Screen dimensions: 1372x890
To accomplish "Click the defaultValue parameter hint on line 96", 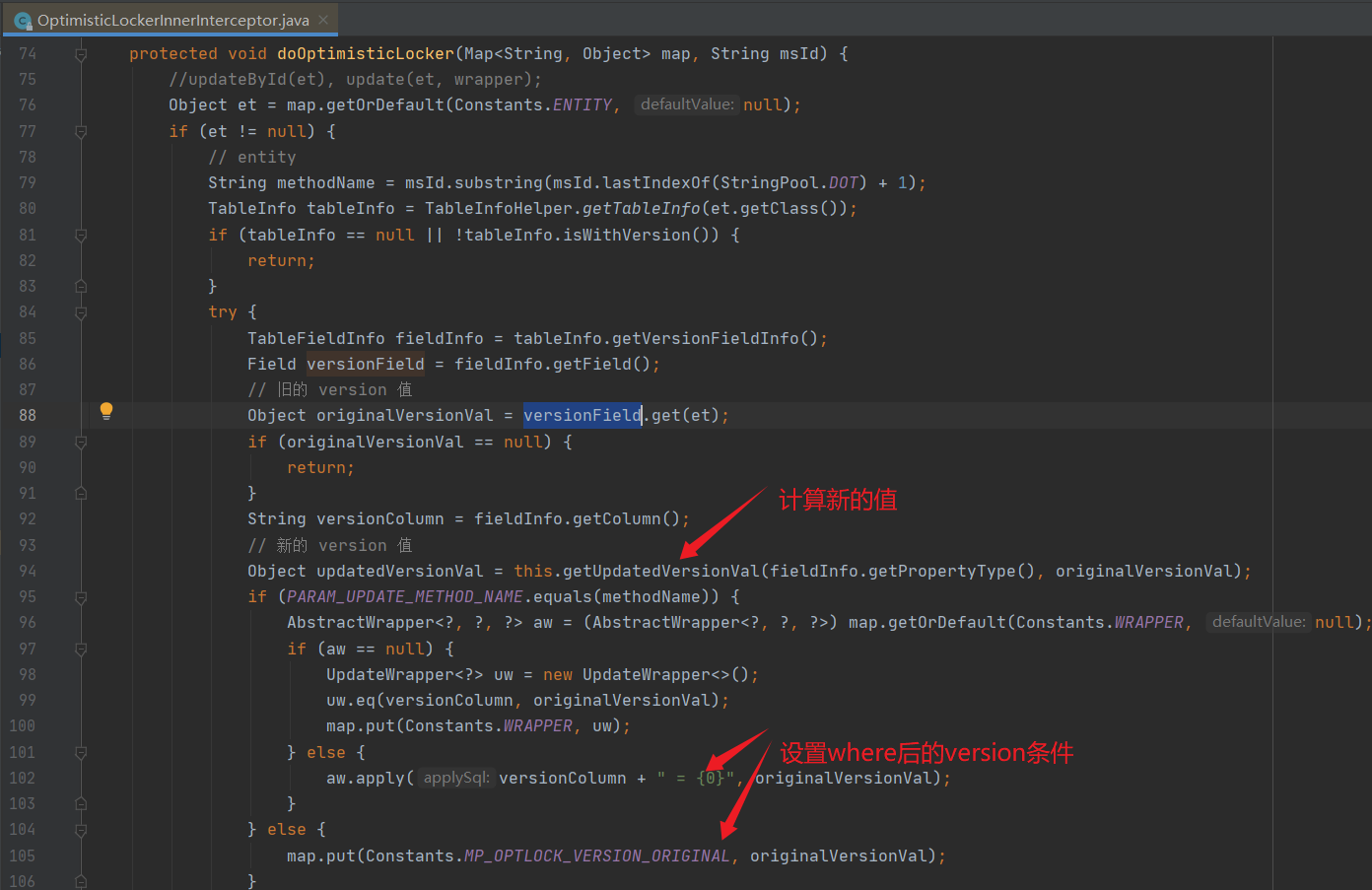I will click(x=1259, y=622).
